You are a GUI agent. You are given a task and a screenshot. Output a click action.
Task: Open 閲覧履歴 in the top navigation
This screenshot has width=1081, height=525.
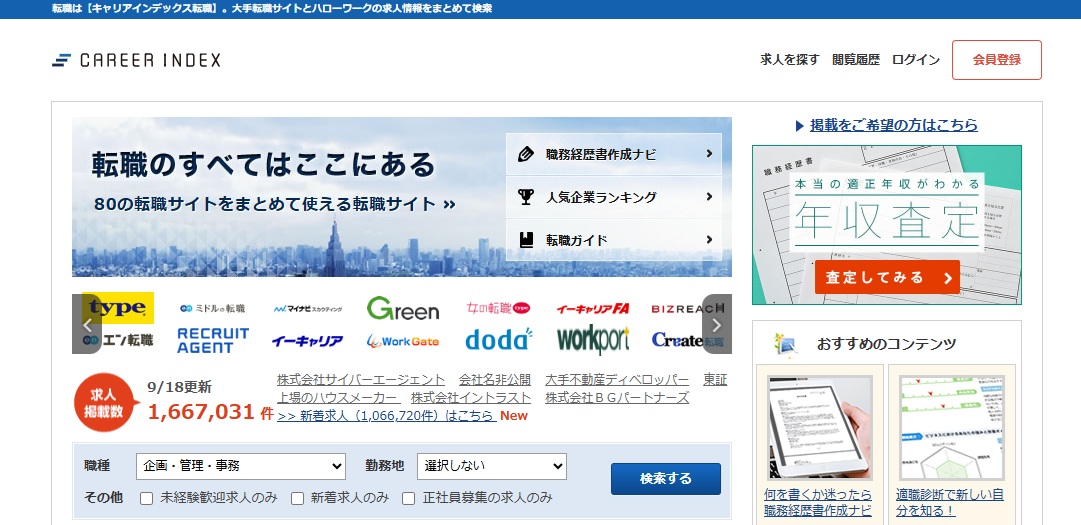click(x=856, y=60)
